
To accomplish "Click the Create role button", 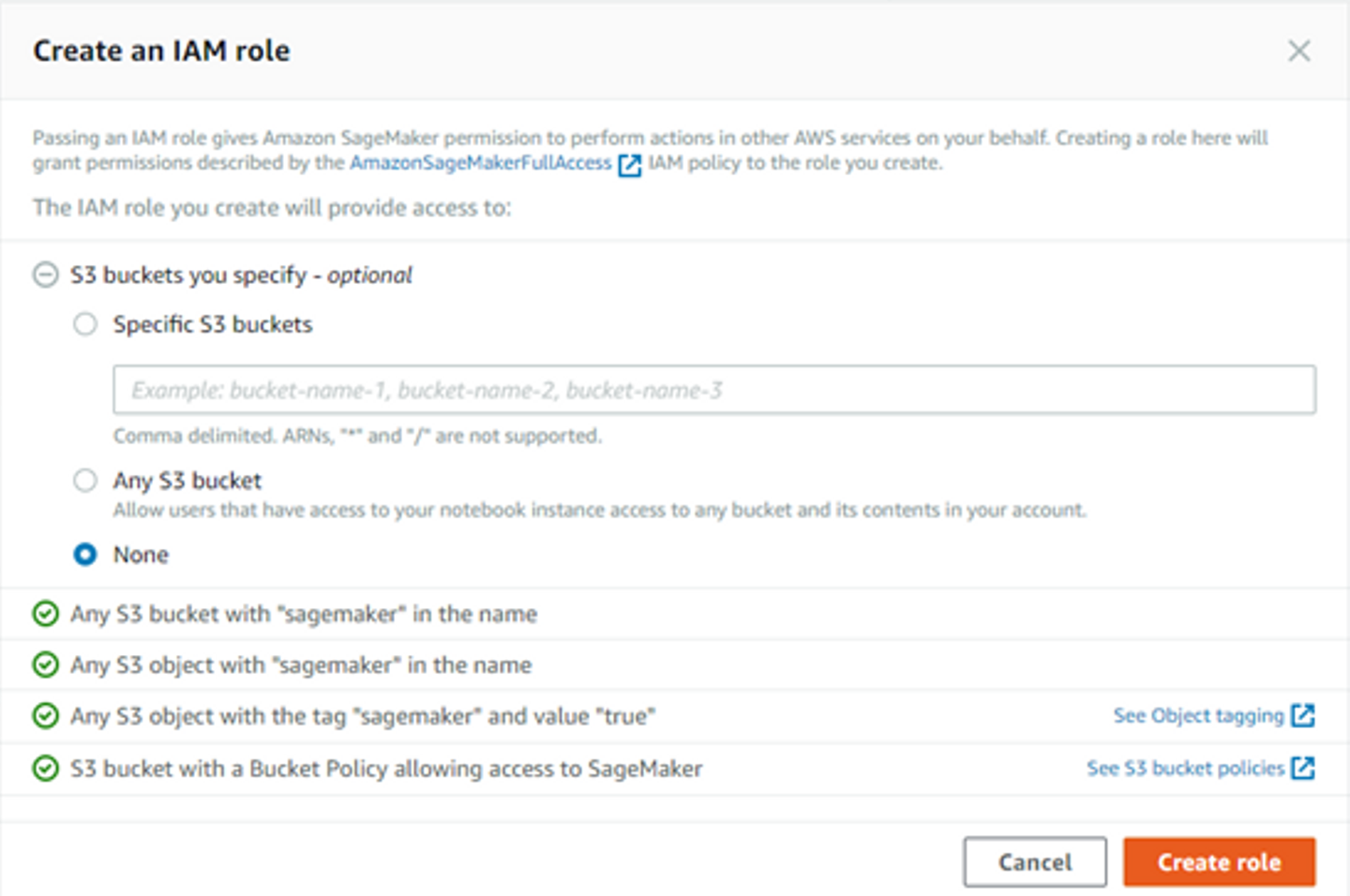I will point(1219,862).
